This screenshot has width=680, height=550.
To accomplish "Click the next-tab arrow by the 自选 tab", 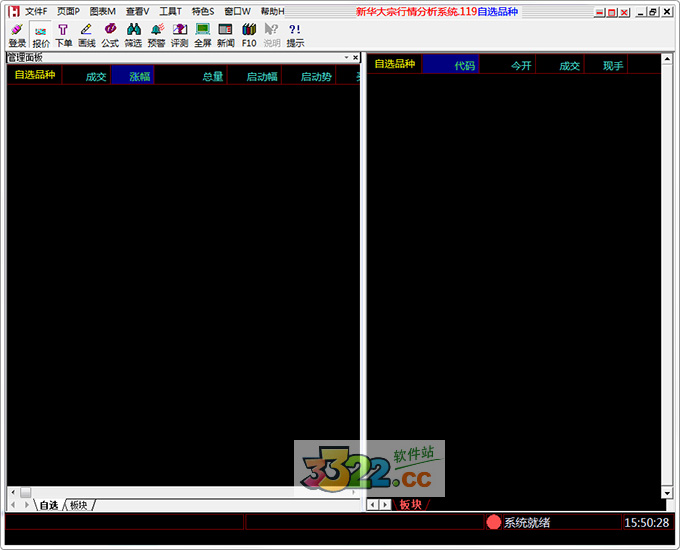I will click(27, 505).
